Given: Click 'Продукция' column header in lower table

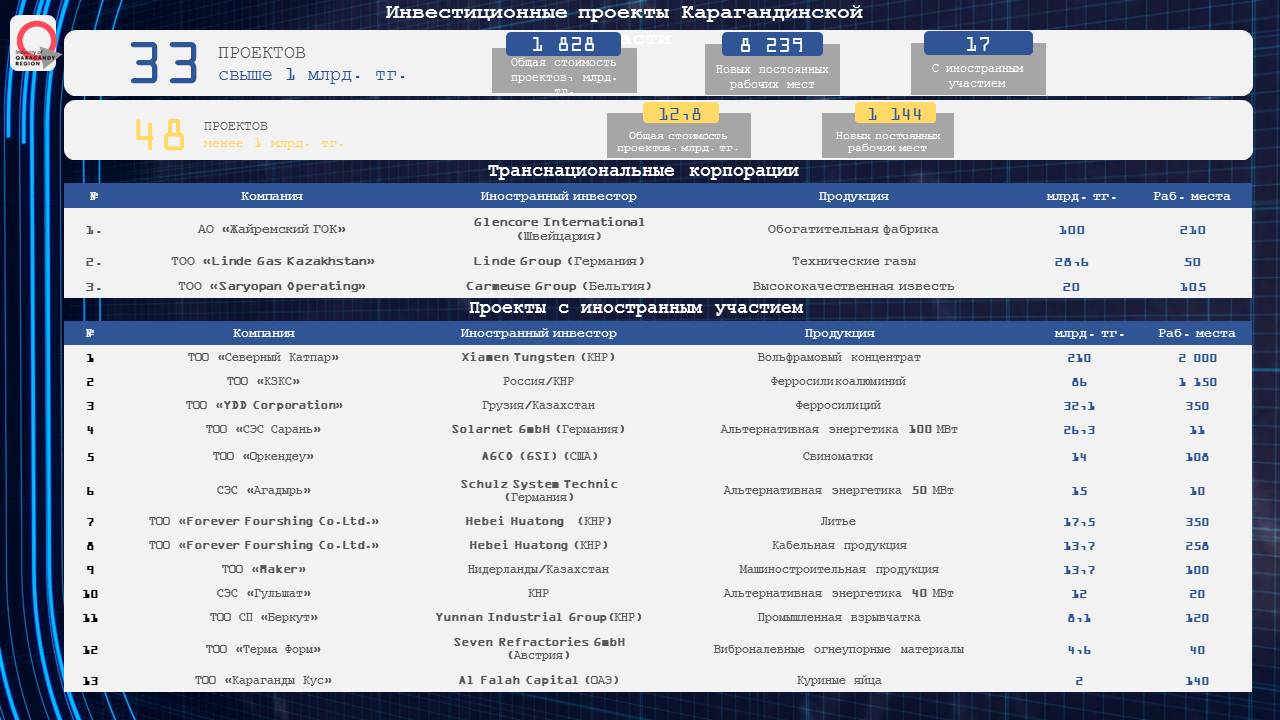Looking at the screenshot, I should tap(839, 333).
